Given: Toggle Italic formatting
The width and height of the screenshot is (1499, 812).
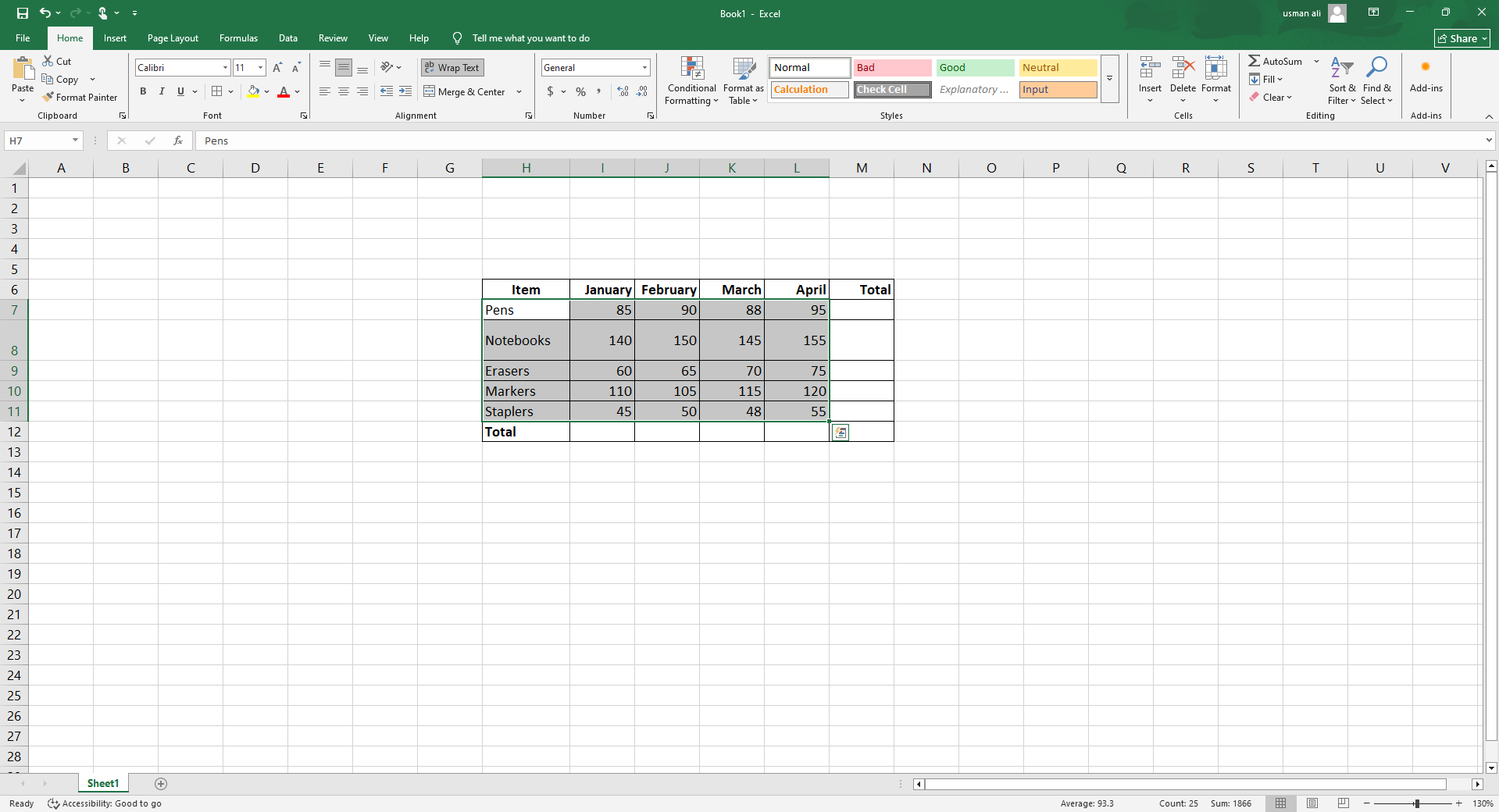Looking at the screenshot, I should 162,91.
